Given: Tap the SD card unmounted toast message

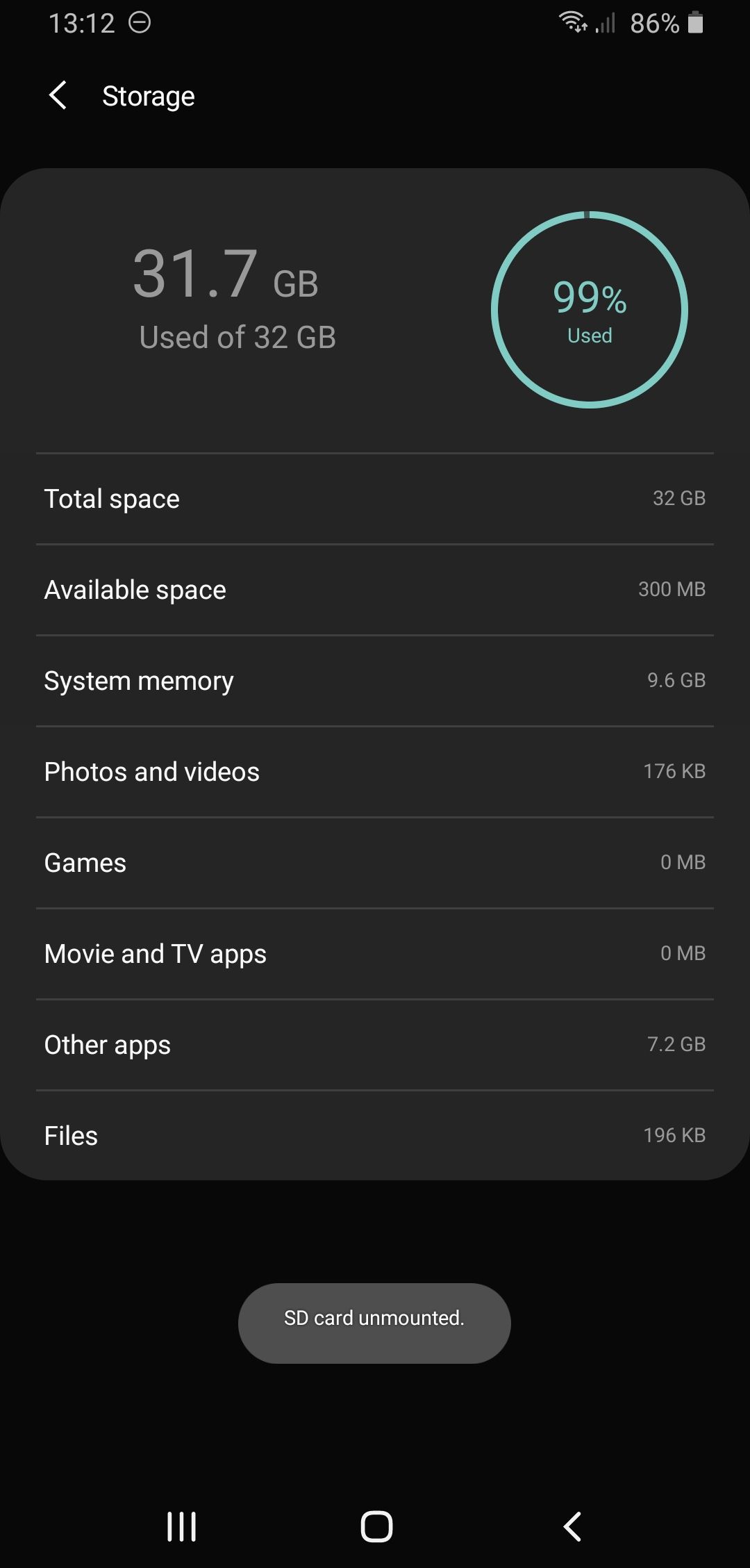Looking at the screenshot, I should (x=374, y=1318).
